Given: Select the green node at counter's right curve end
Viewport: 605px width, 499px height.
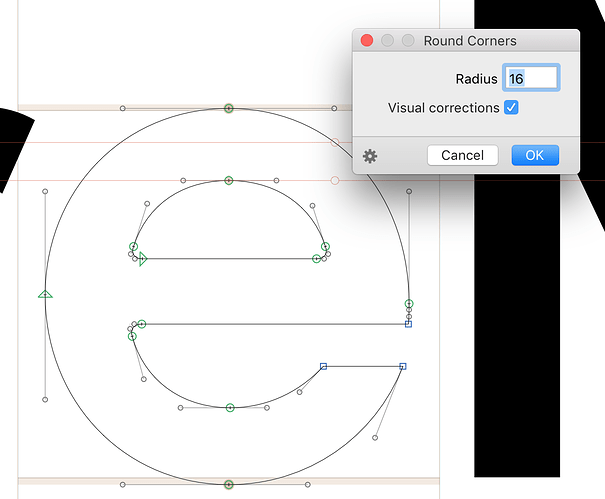Looking at the screenshot, I should point(326,246).
